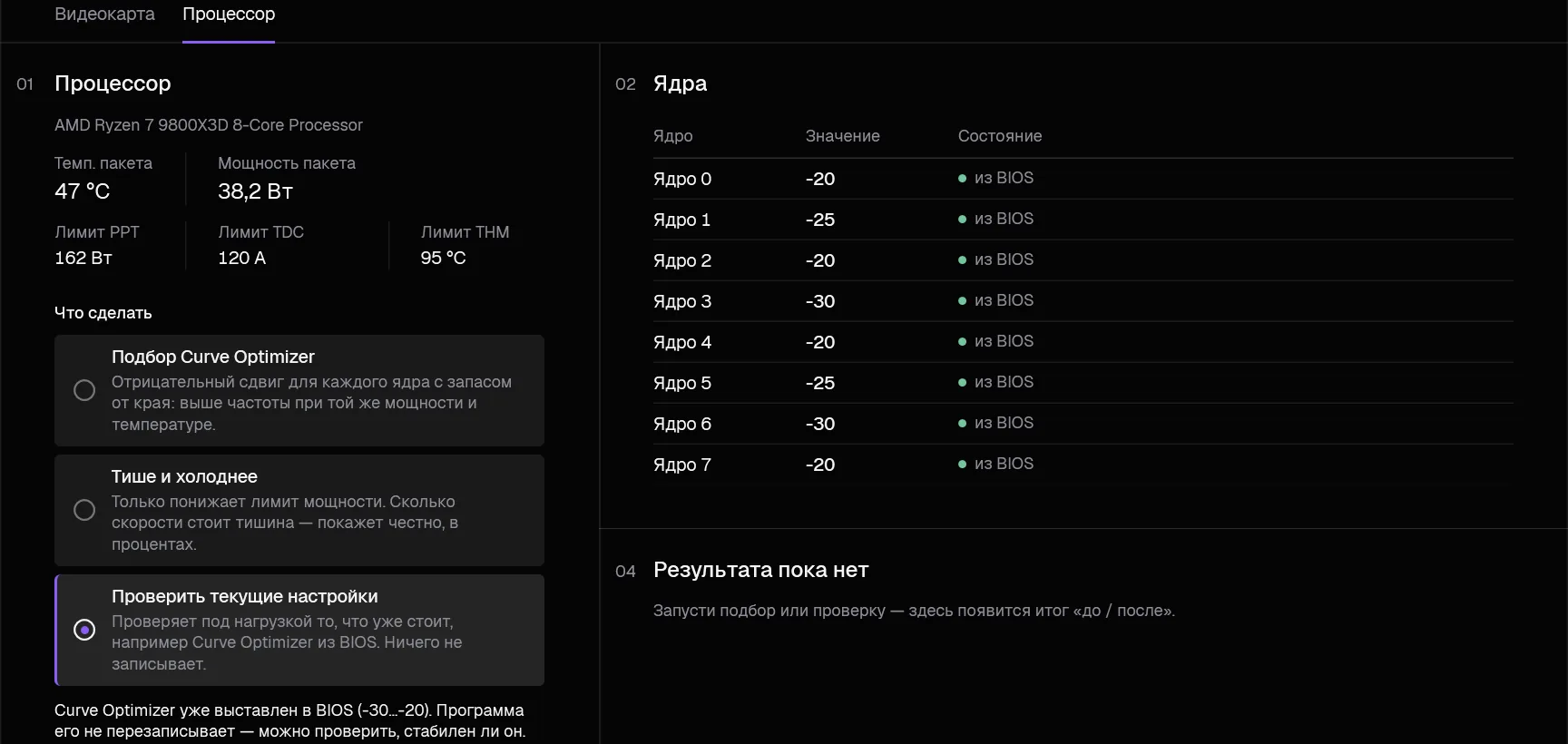Click the Ядро 1 row label

681,220
